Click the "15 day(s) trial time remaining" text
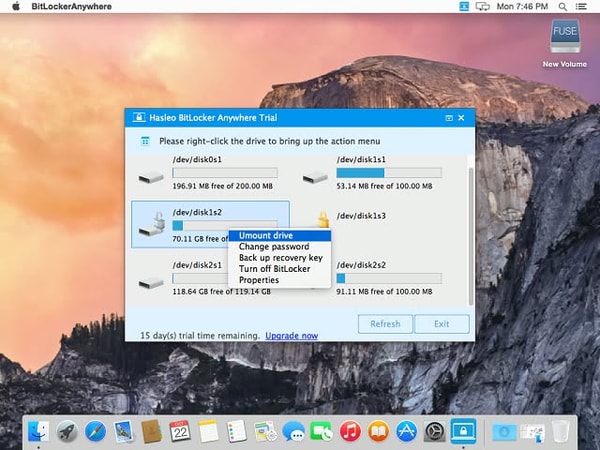600x450 pixels. tap(200, 336)
